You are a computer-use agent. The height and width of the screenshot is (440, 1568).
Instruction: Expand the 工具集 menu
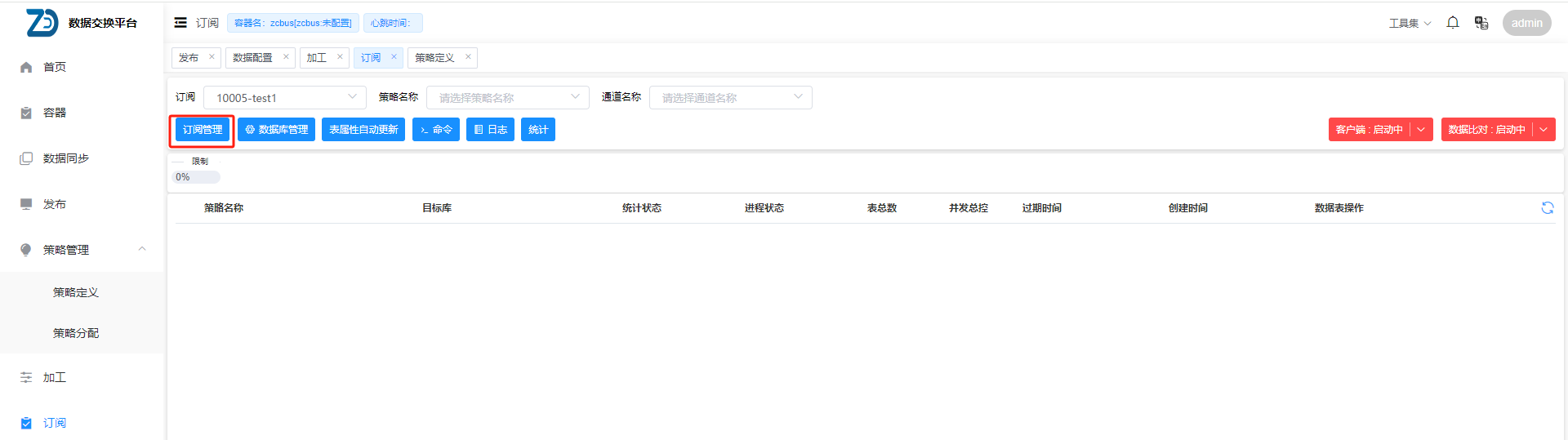1410,23
